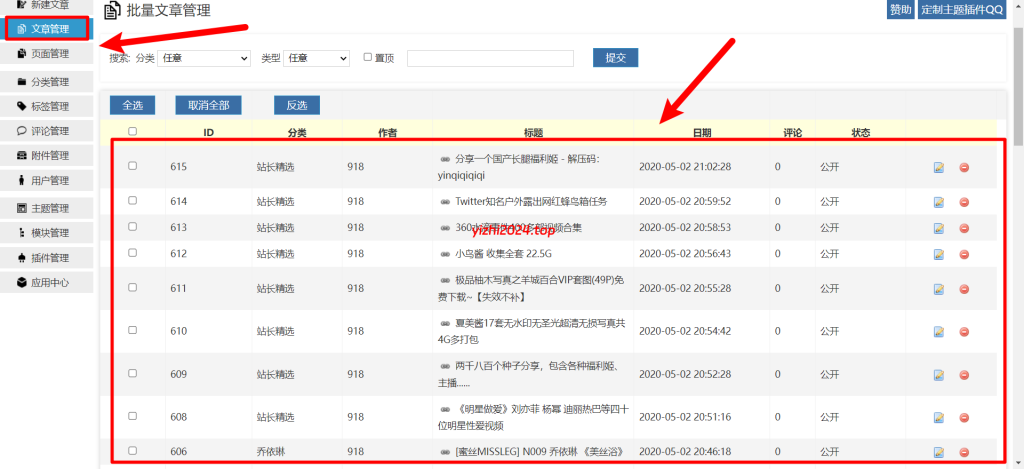Image resolution: width=1024 pixels, height=469 pixels.
Task: Remove article 606 with the delete icon
Action: (x=964, y=452)
